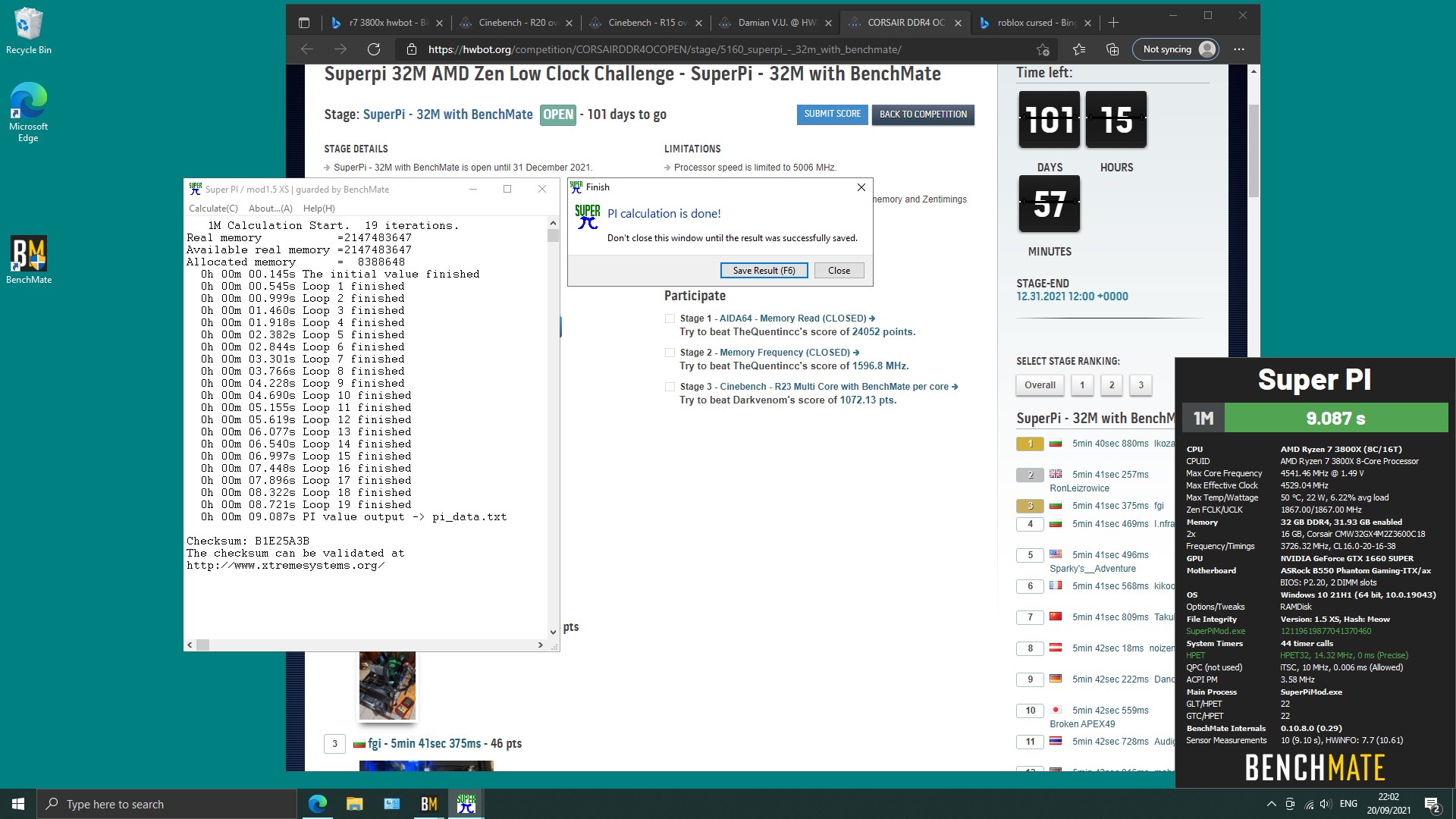This screenshot has height=819, width=1456.
Task: Open Super PI taskbar icon
Action: click(466, 804)
